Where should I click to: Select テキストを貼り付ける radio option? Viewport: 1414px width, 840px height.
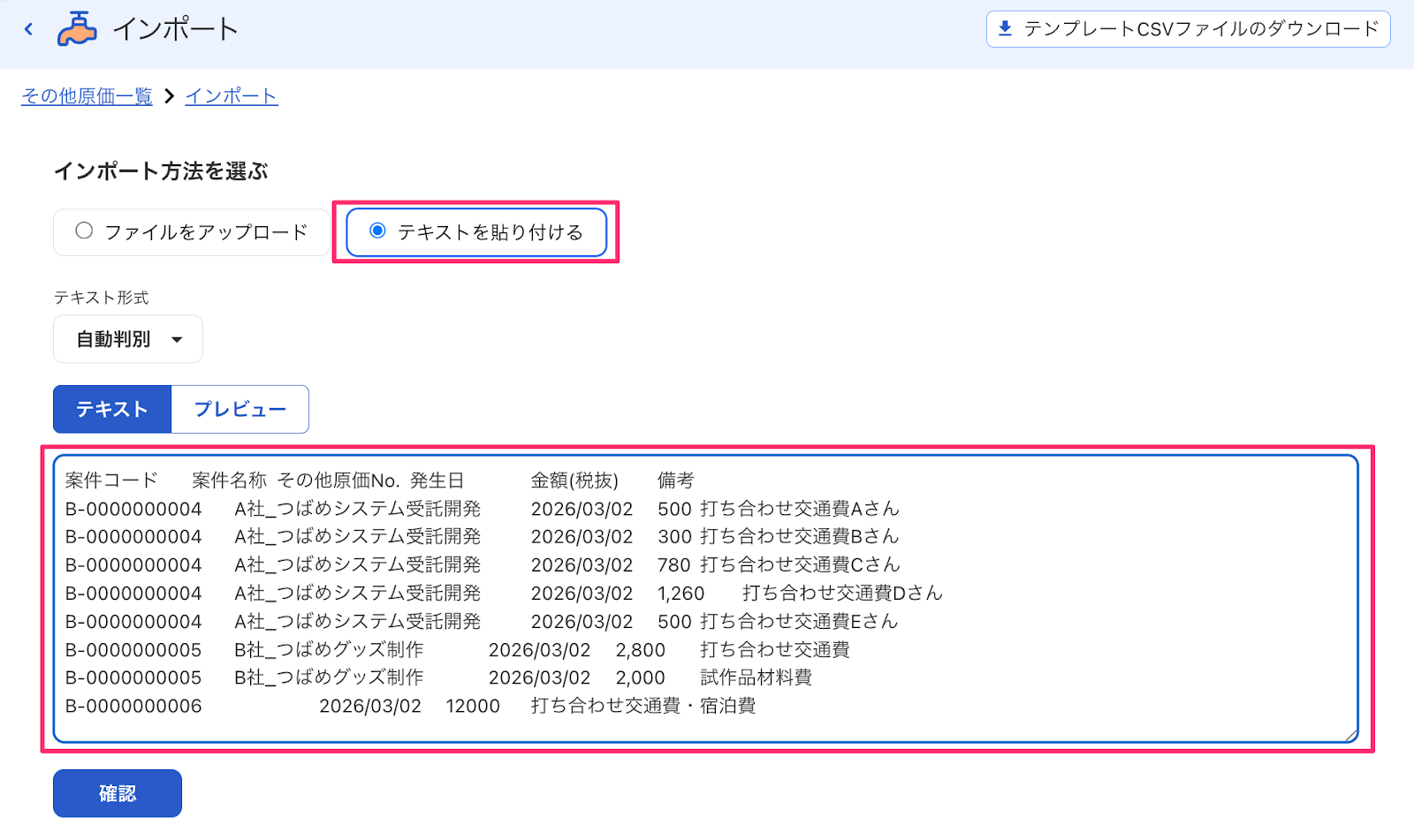[476, 232]
